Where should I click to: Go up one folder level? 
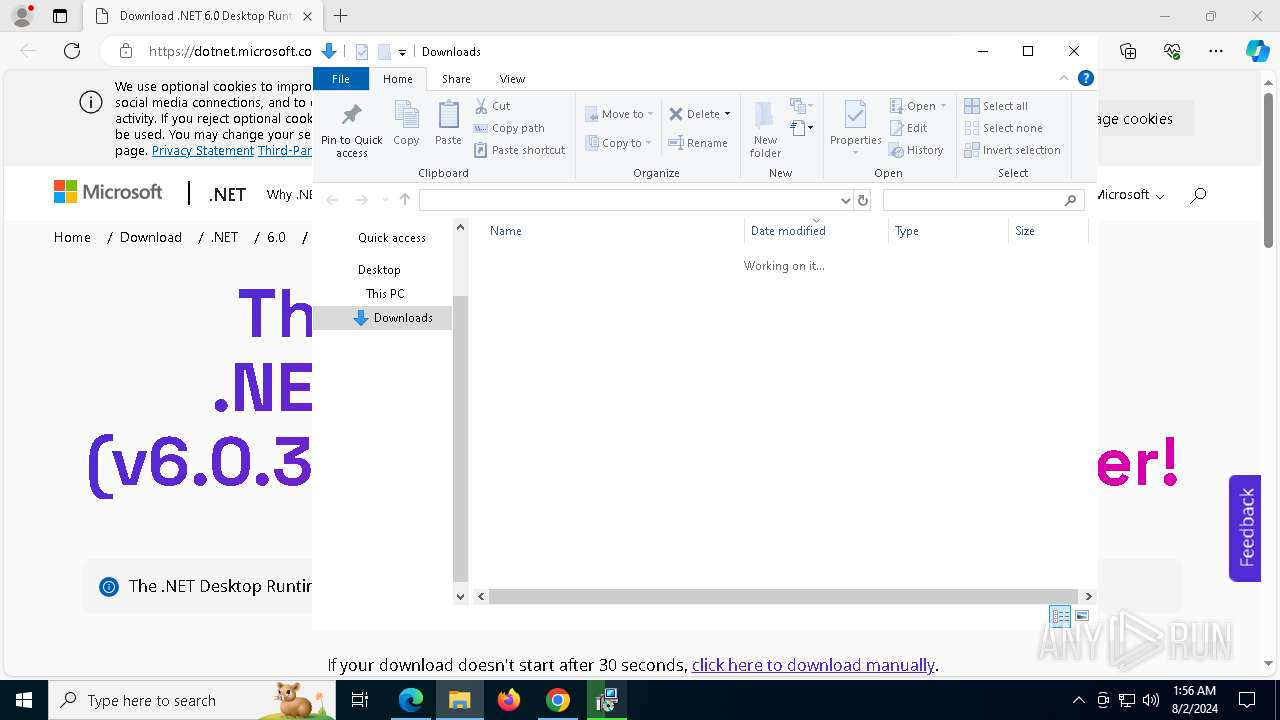click(405, 200)
